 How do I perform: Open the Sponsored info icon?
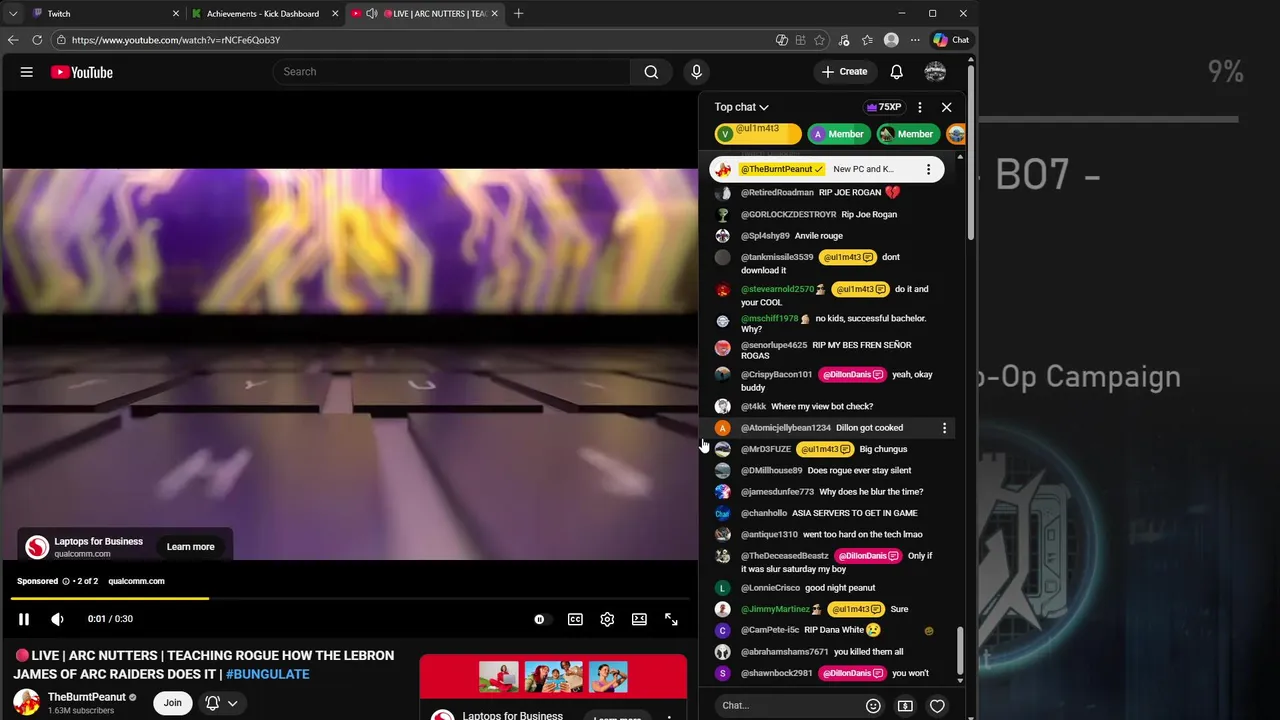[66, 581]
